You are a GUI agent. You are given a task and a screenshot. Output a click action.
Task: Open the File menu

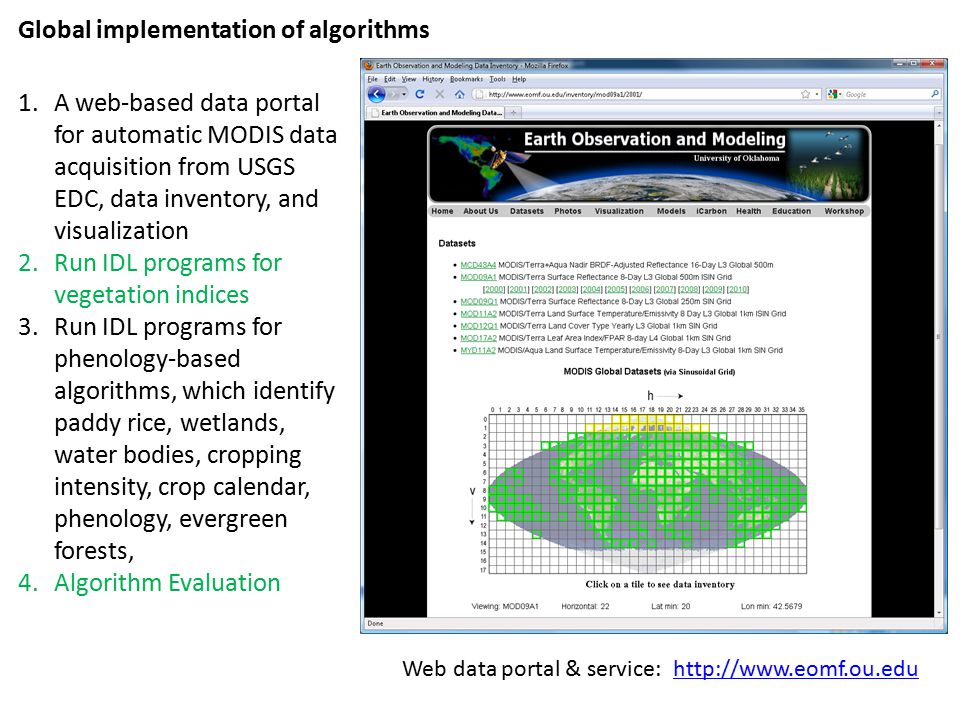372,79
